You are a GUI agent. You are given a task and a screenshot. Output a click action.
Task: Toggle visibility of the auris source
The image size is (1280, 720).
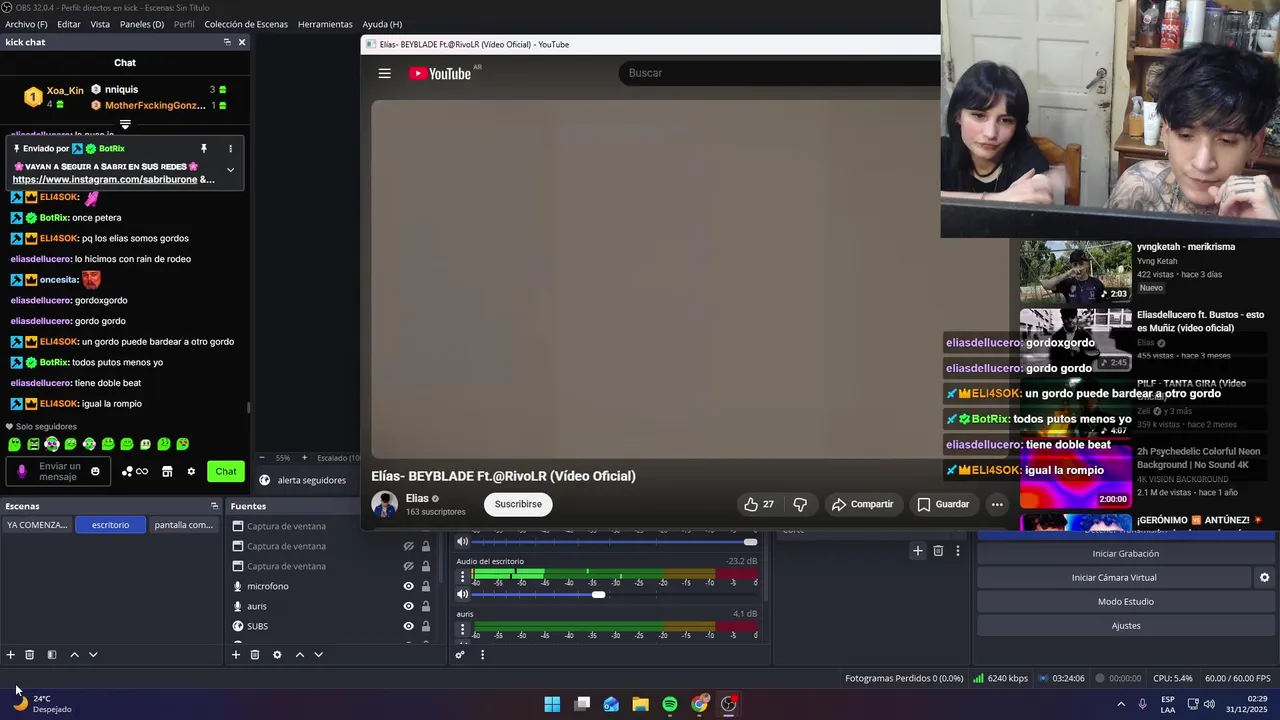point(408,607)
